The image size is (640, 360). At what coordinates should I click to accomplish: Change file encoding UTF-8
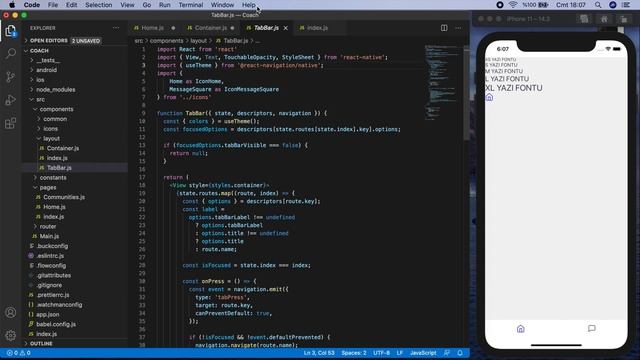click(381, 353)
